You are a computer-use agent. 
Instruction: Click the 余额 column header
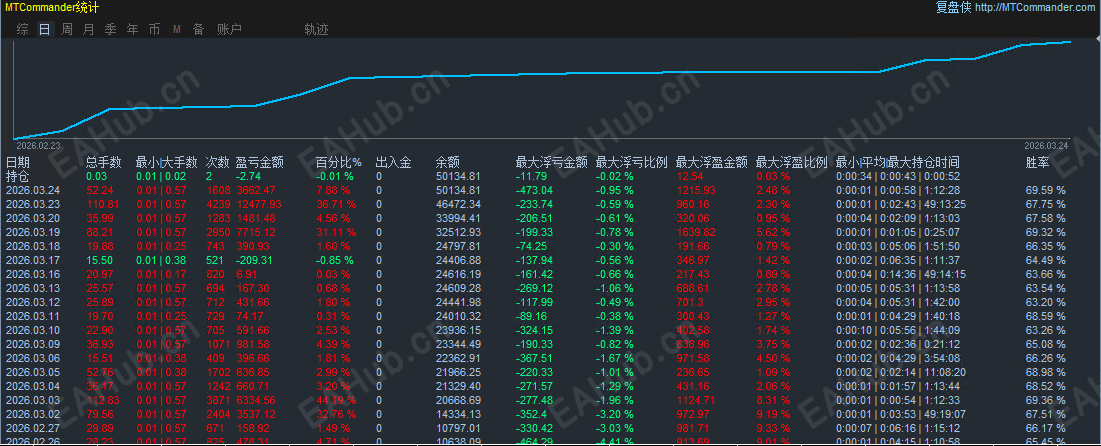[448, 163]
